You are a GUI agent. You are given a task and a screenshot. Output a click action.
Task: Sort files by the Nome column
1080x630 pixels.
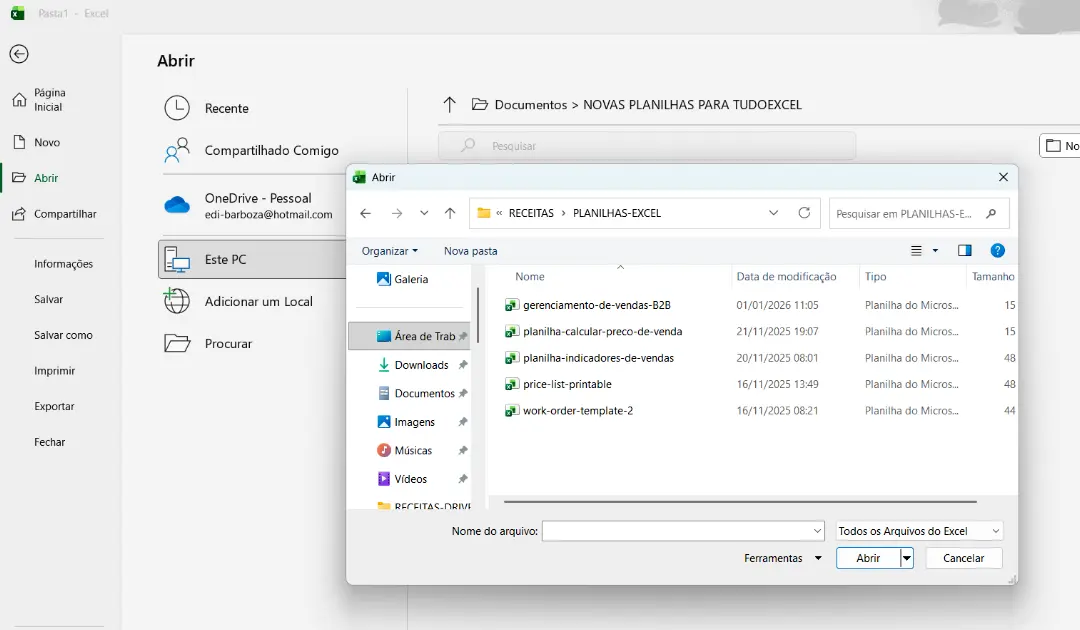[529, 276]
